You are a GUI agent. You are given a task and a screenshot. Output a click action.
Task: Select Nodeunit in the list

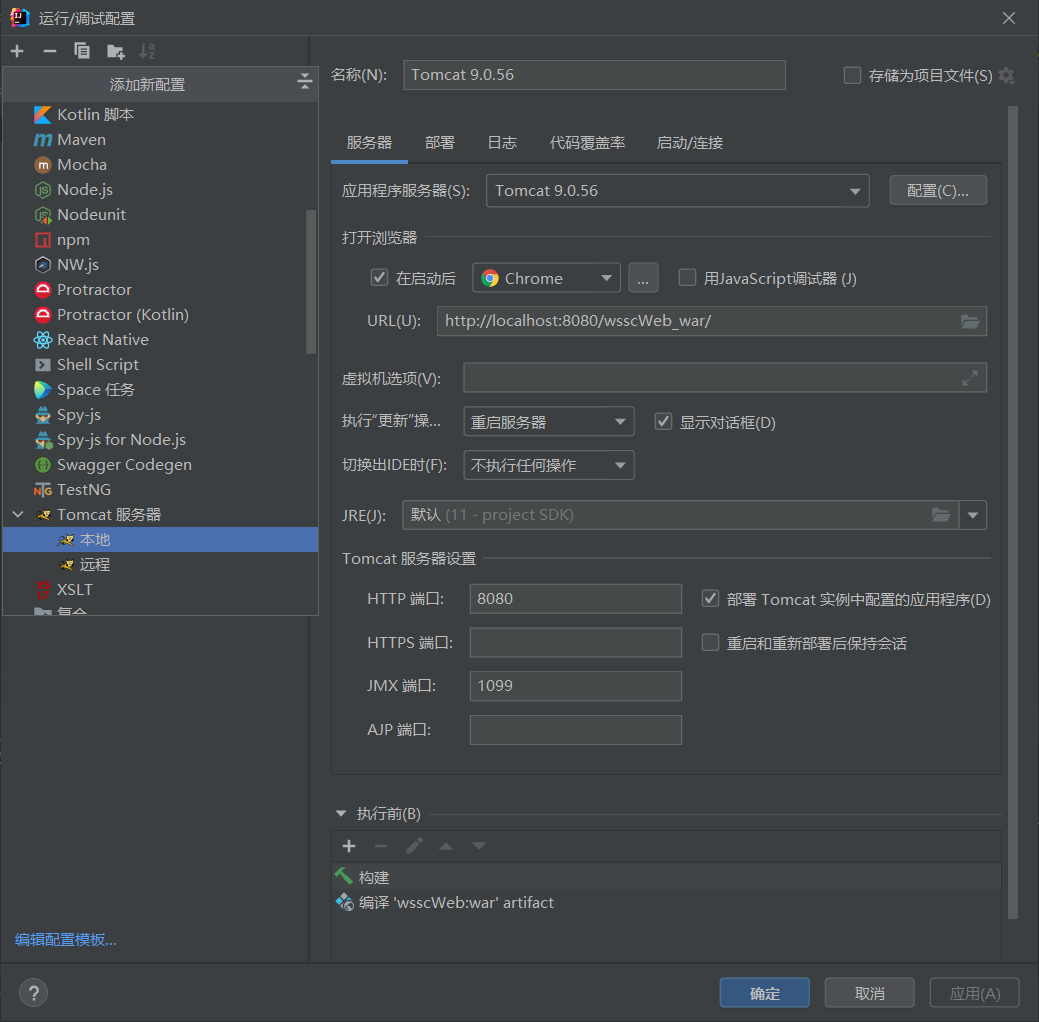click(x=160, y=215)
